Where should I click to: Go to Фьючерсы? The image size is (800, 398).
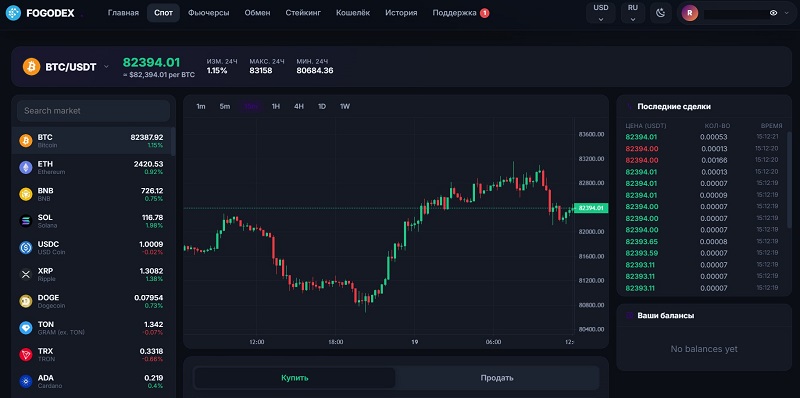tap(208, 13)
